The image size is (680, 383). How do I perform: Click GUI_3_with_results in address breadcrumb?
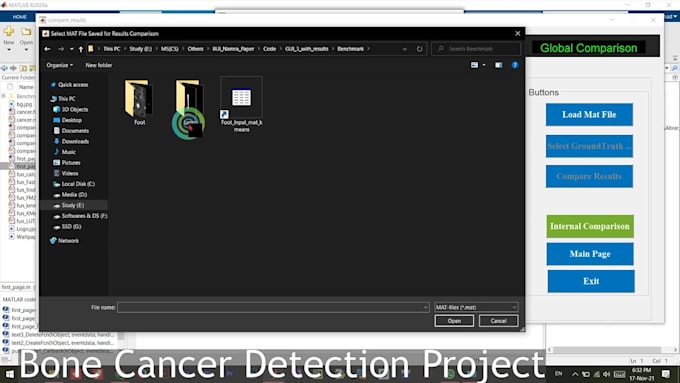[307, 49]
